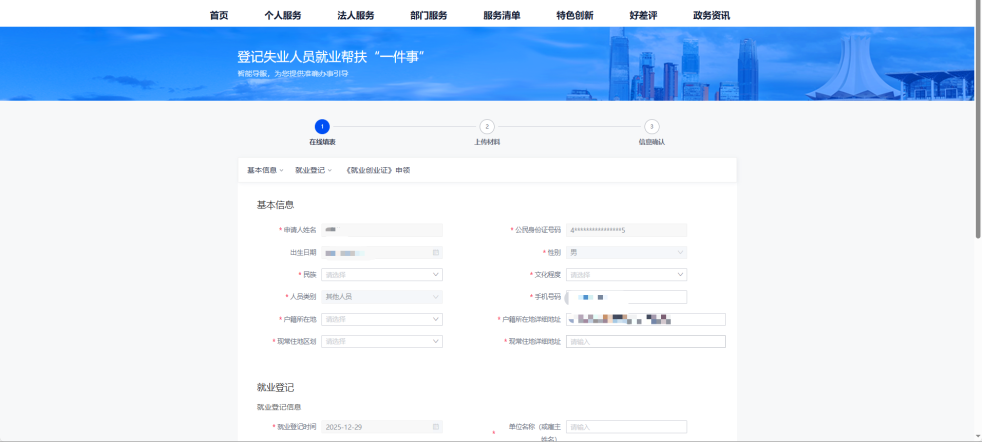The height and width of the screenshot is (442, 982).
Task: Click step 1 circle for 在线填表
Action: 322,126
